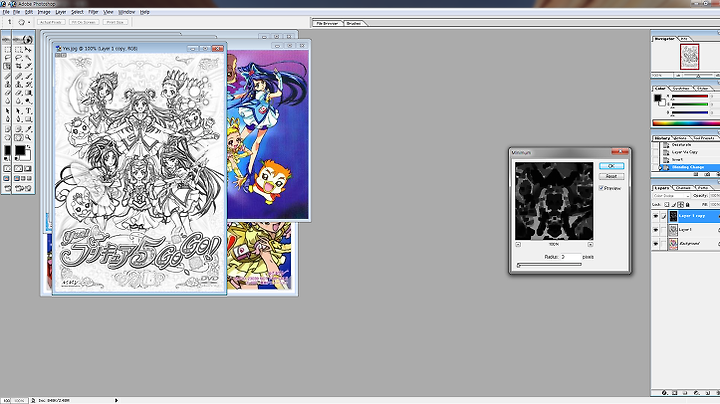Toggle Lock transparent pixels checkbox

(667, 204)
